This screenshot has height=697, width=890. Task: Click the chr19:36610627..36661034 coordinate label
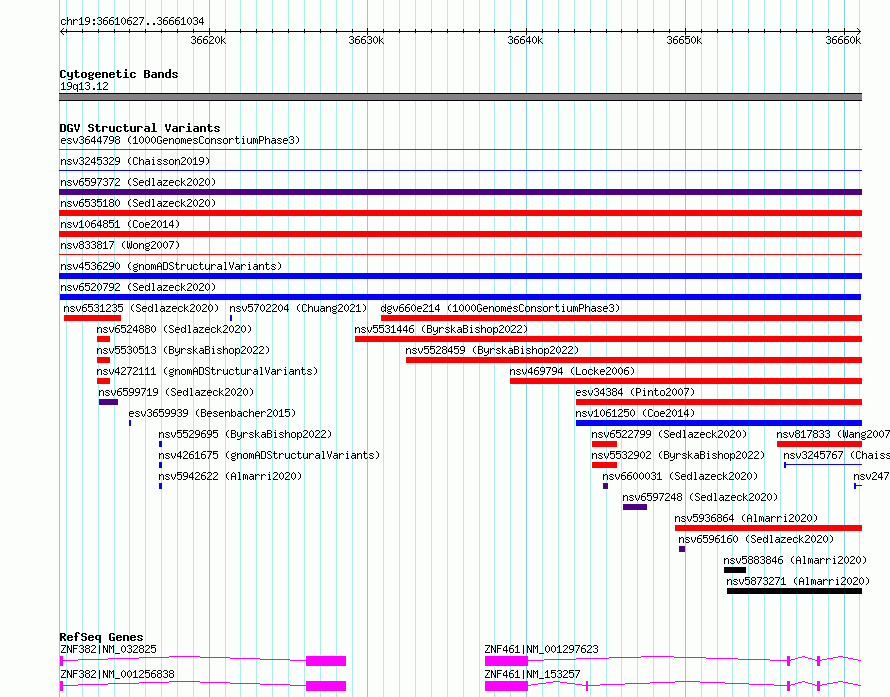click(x=132, y=21)
